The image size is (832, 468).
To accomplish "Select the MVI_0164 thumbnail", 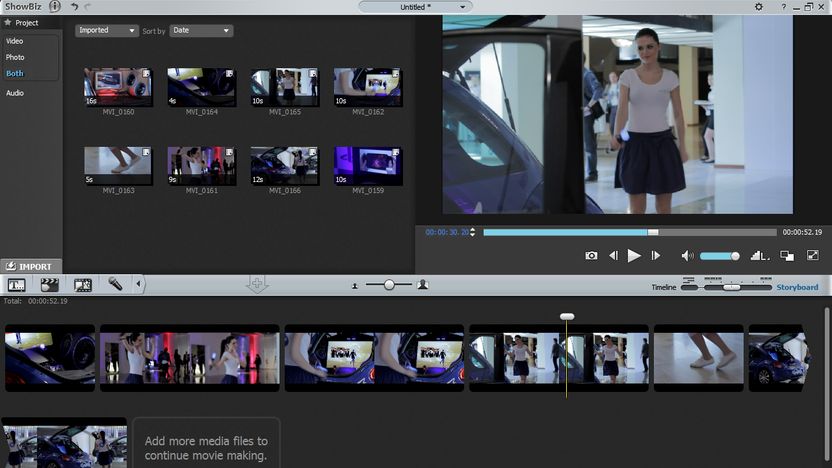I will coord(201,87).
